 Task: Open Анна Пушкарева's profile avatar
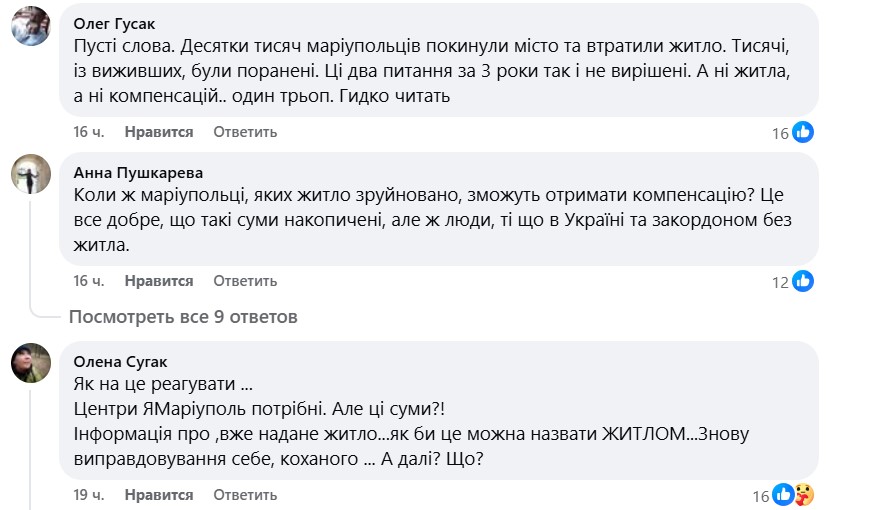[31, 176]
